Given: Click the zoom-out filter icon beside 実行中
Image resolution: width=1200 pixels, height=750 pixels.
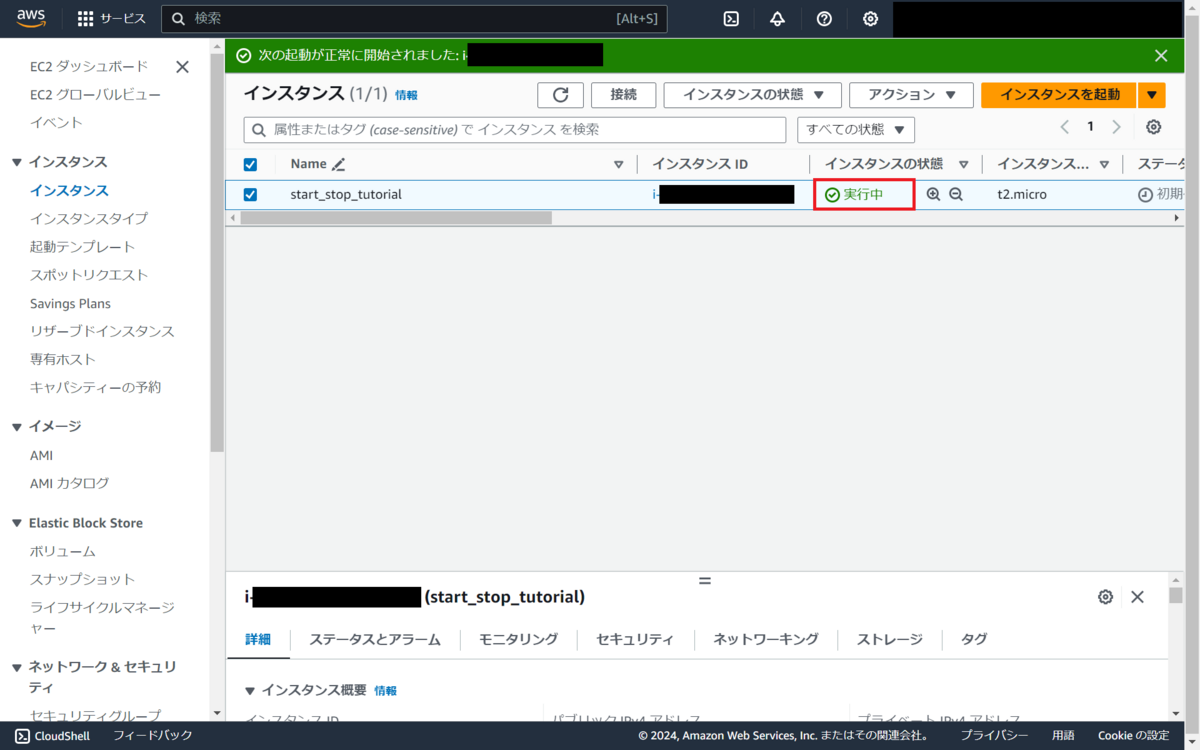Looking at the screenshot, I should point(956,194).
